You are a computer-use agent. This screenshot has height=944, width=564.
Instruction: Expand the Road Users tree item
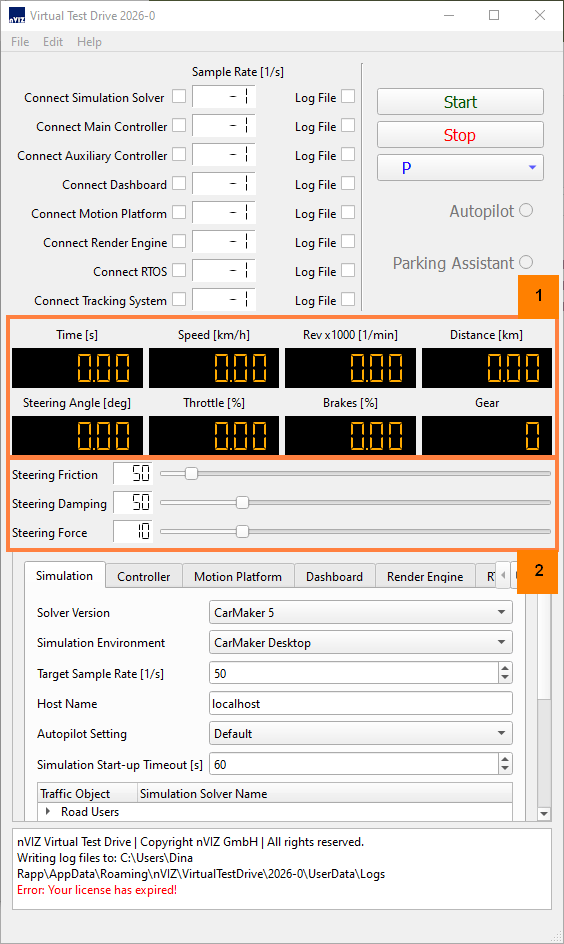(x=48, y=811)
